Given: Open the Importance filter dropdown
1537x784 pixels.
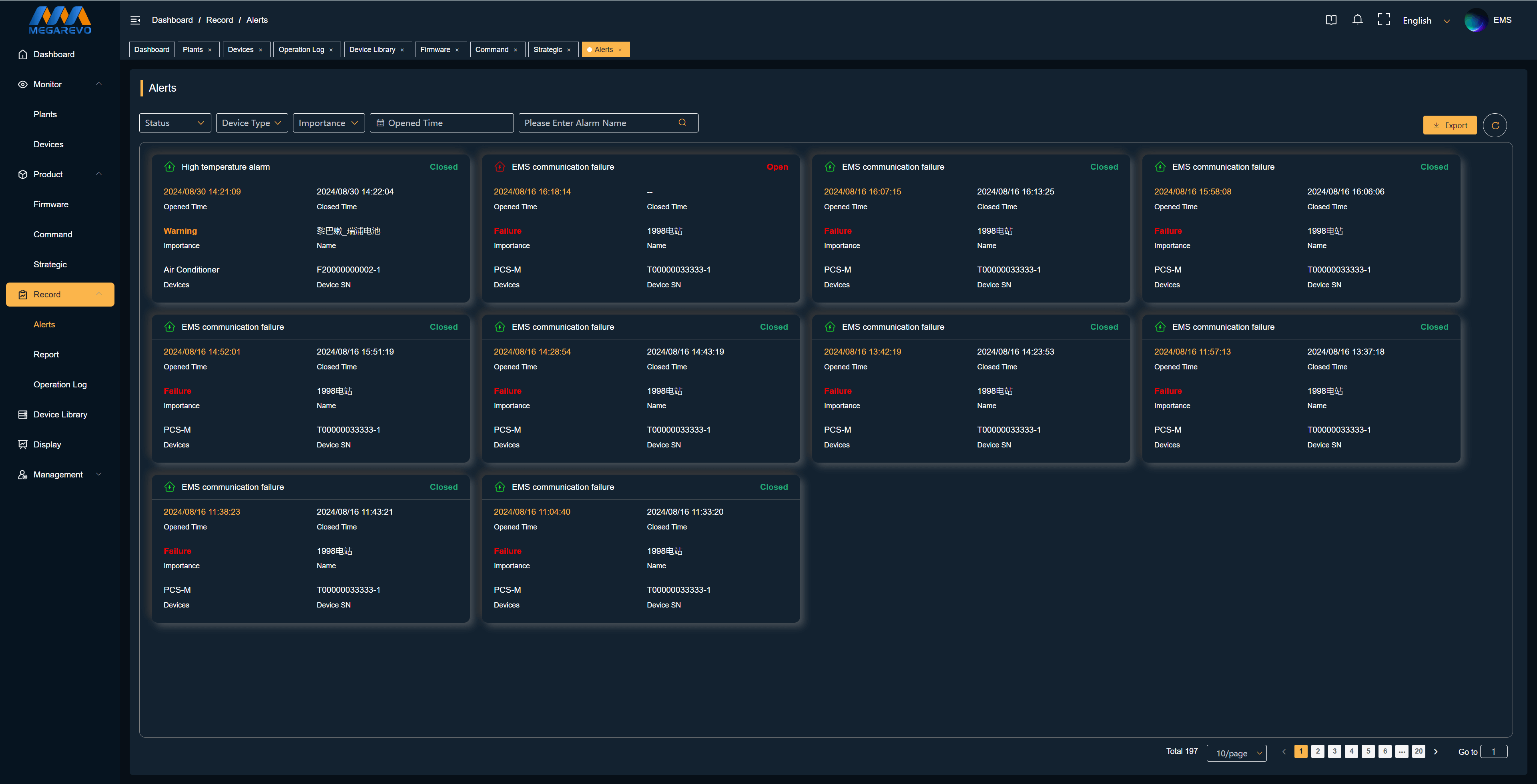Looking at the screenshot, I should [329, 123].
